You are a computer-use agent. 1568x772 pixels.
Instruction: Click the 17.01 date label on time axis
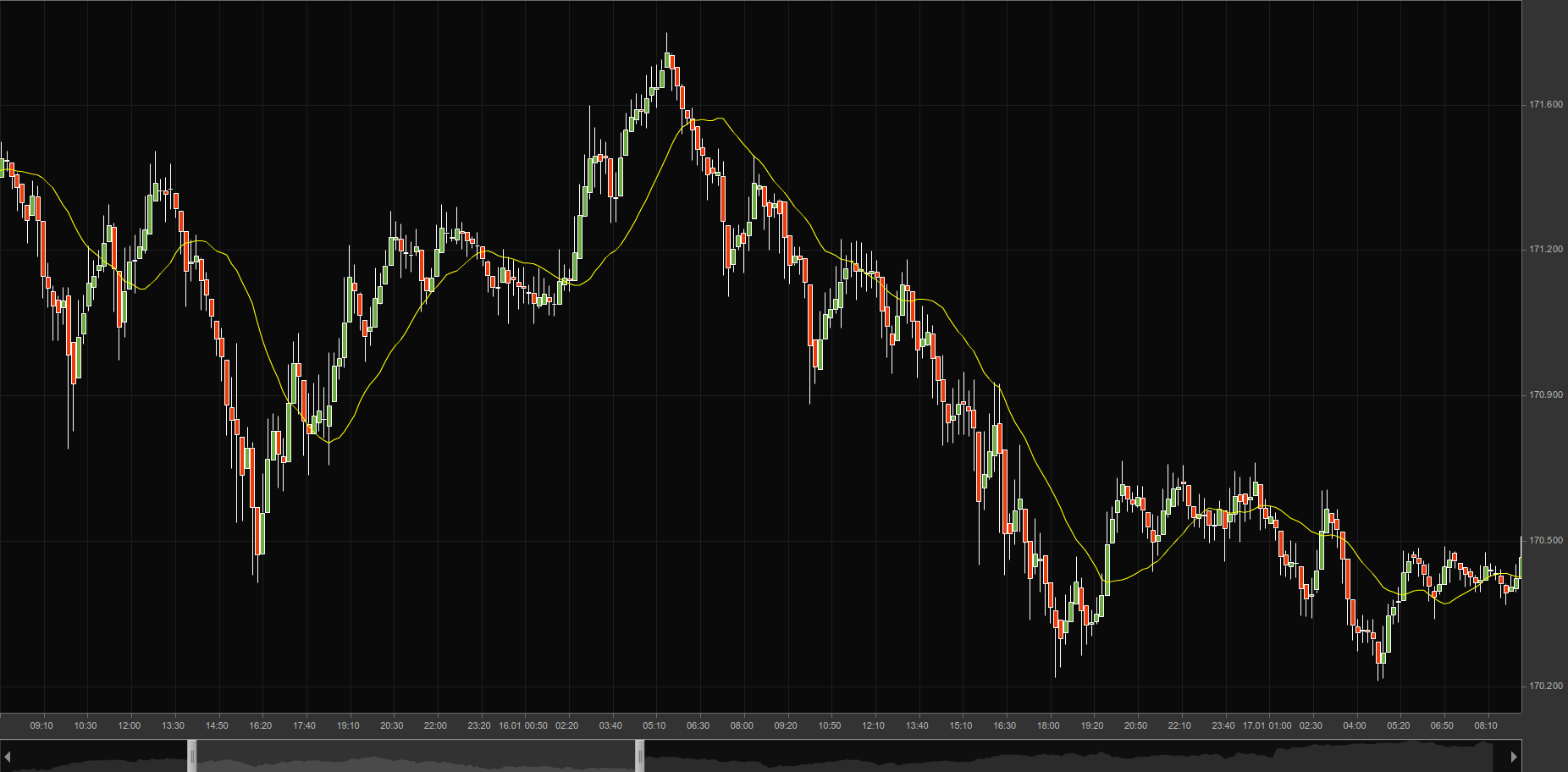click(1253, 725)
